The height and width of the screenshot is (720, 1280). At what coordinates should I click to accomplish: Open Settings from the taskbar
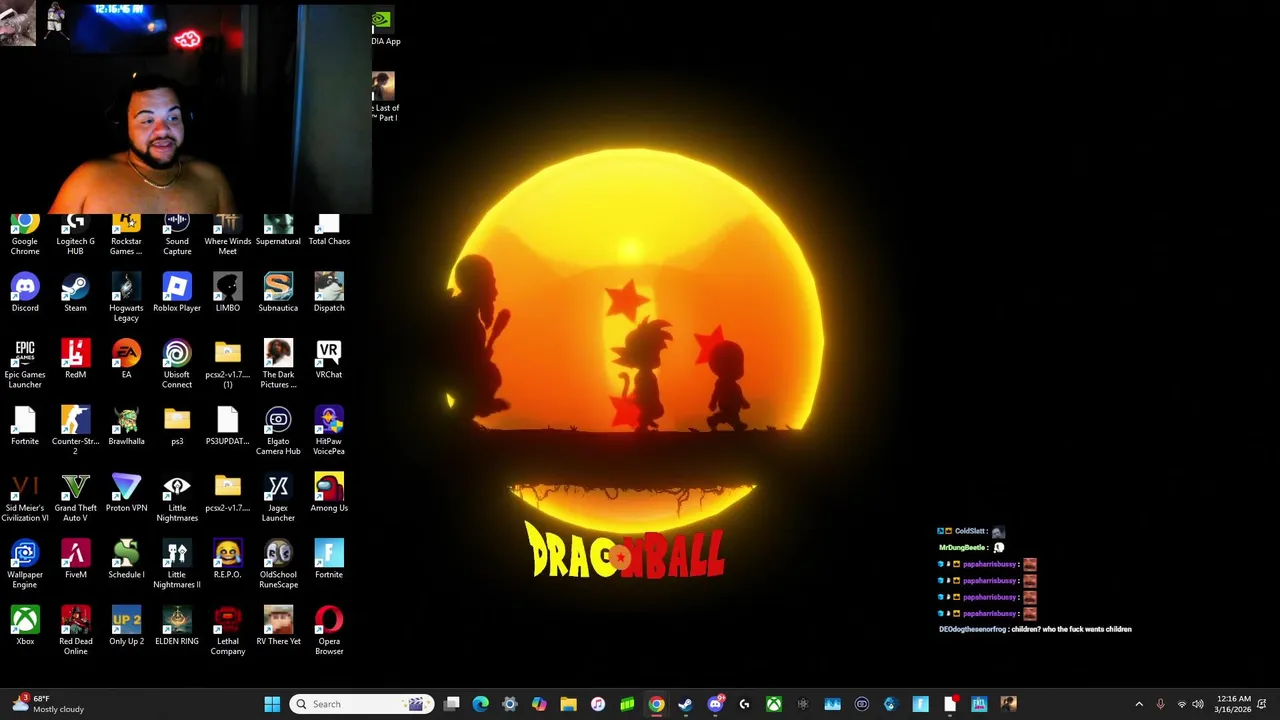tap(510, 704)
